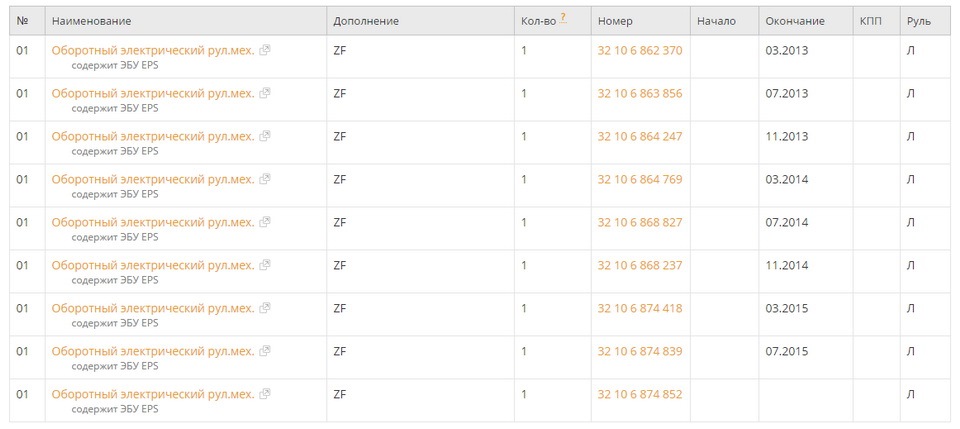
Task: Open part number 32 10 6 862 370
Action: (x=640, y=51)
